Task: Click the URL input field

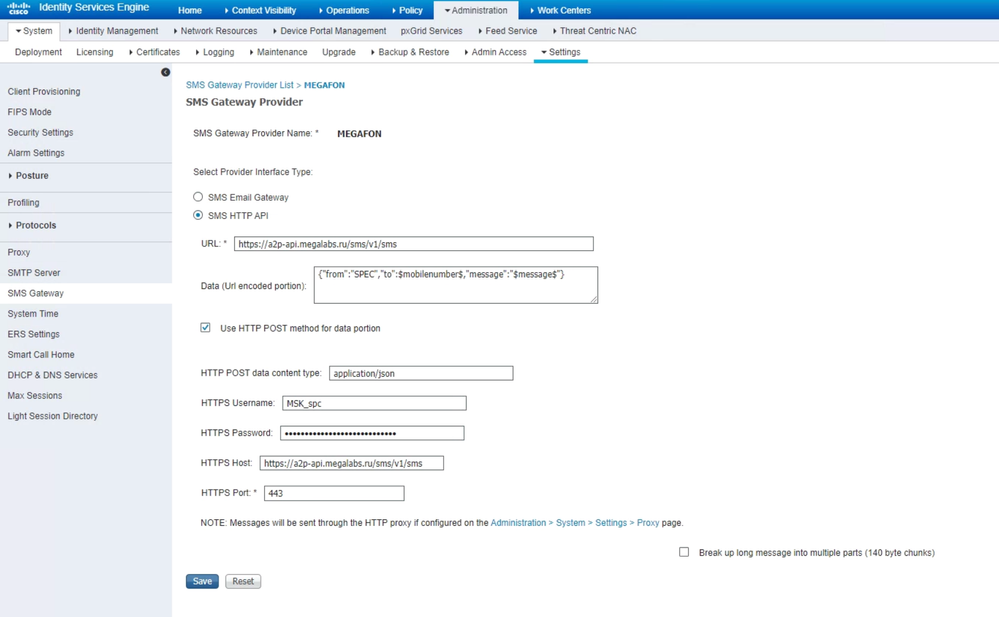Action: pyautogui.click(x=413, y=243)
